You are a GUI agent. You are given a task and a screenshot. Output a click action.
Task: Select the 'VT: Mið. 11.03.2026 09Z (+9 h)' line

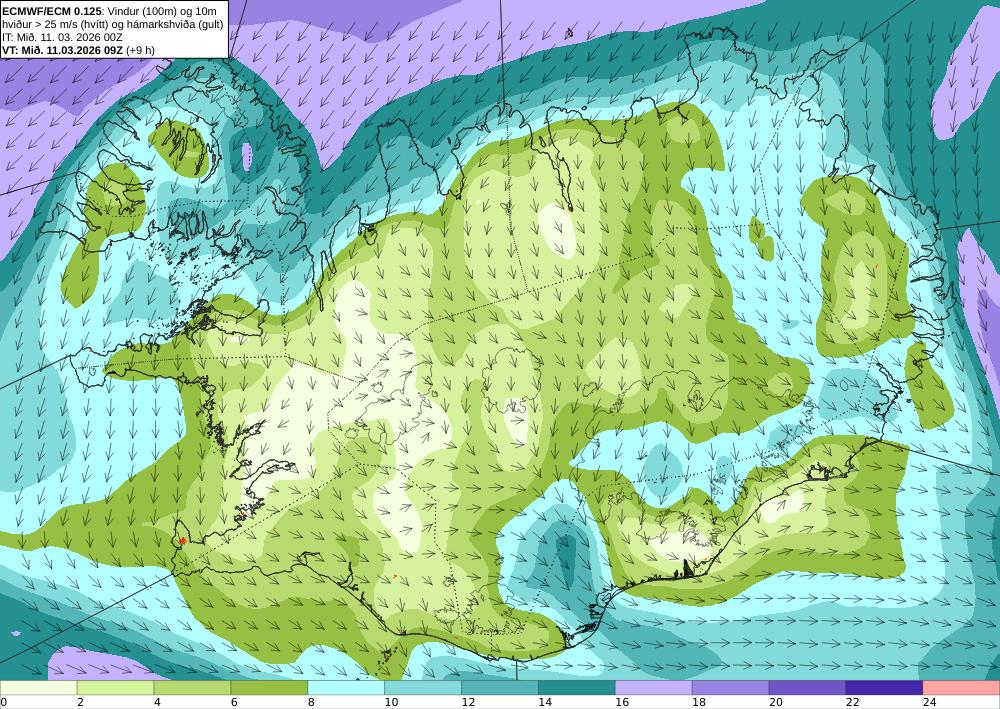[78, 50]
